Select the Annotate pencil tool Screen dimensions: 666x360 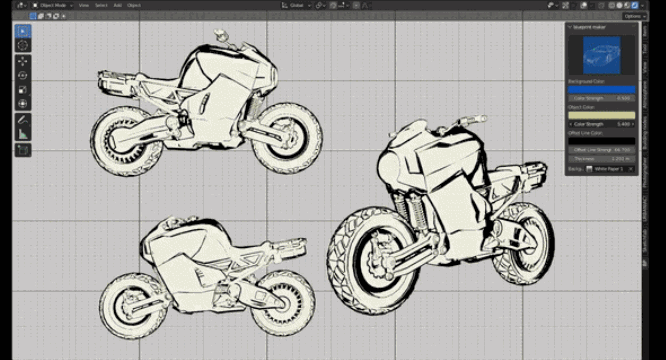(23, 120)
